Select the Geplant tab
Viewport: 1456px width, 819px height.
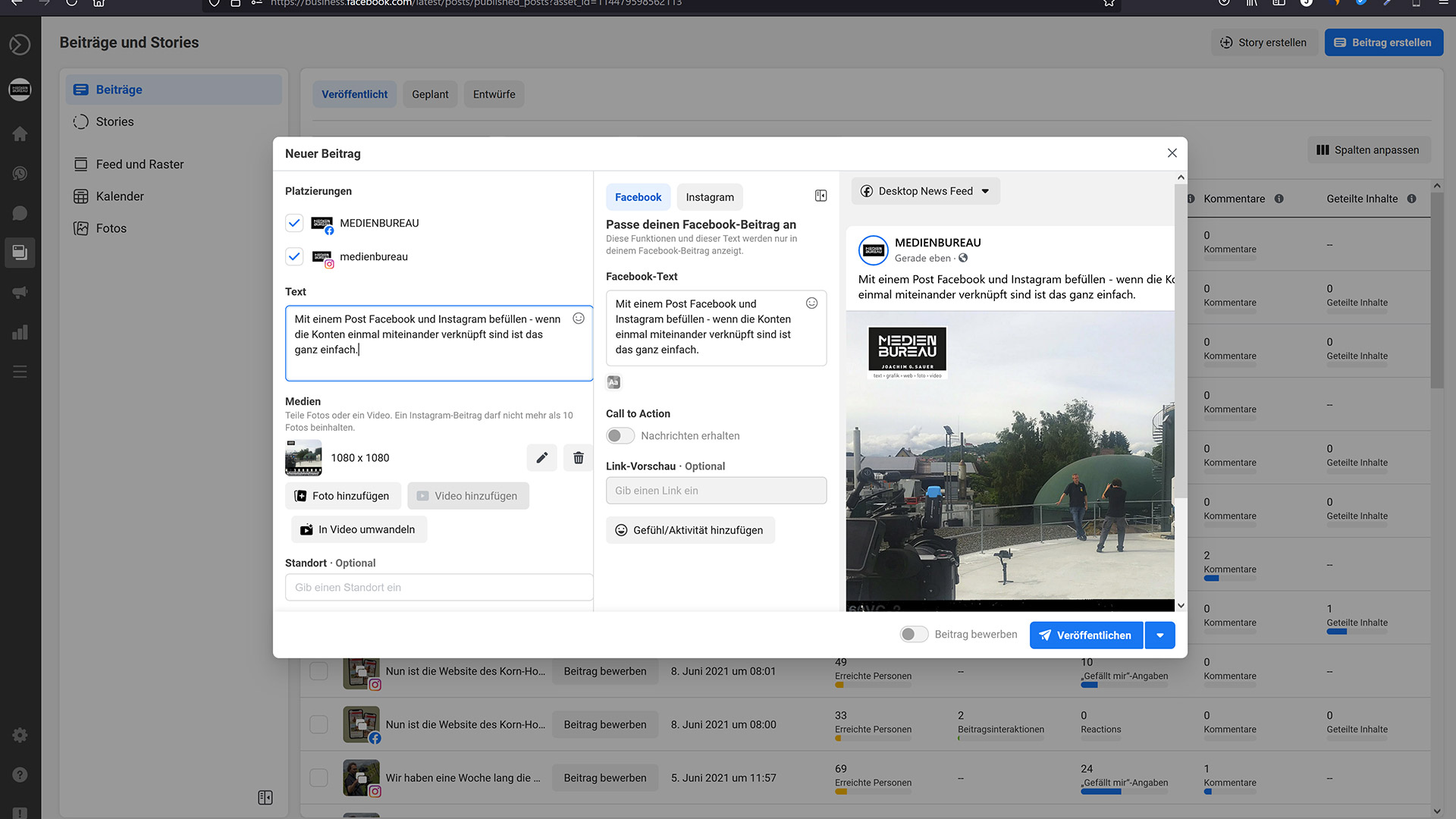click(430, 95)
